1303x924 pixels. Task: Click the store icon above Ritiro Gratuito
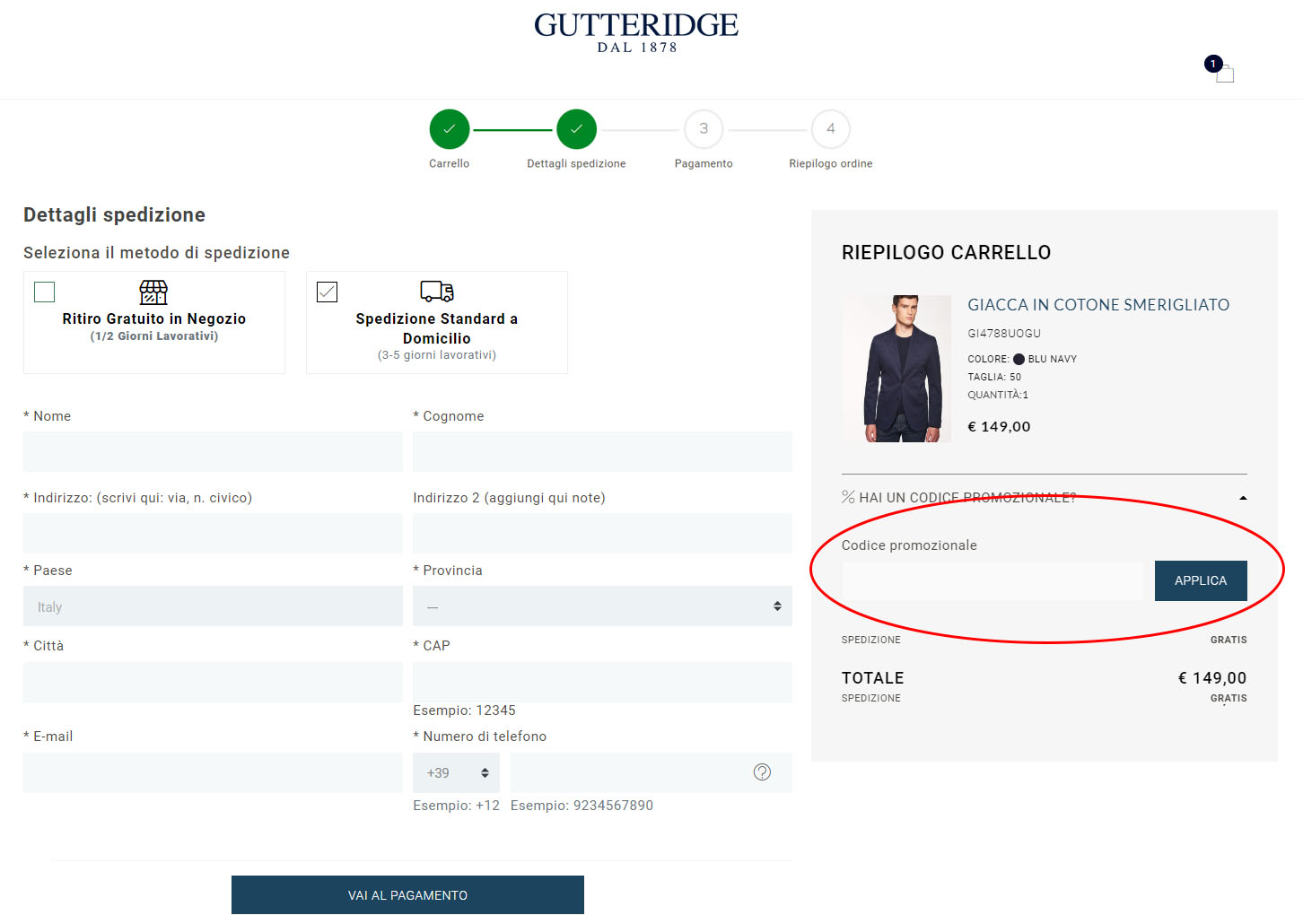153,292
